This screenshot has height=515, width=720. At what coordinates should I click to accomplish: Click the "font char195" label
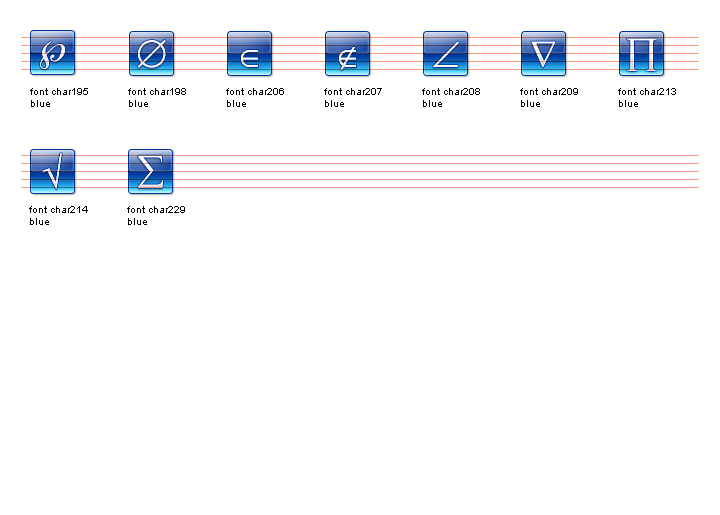tap(59, 92)
